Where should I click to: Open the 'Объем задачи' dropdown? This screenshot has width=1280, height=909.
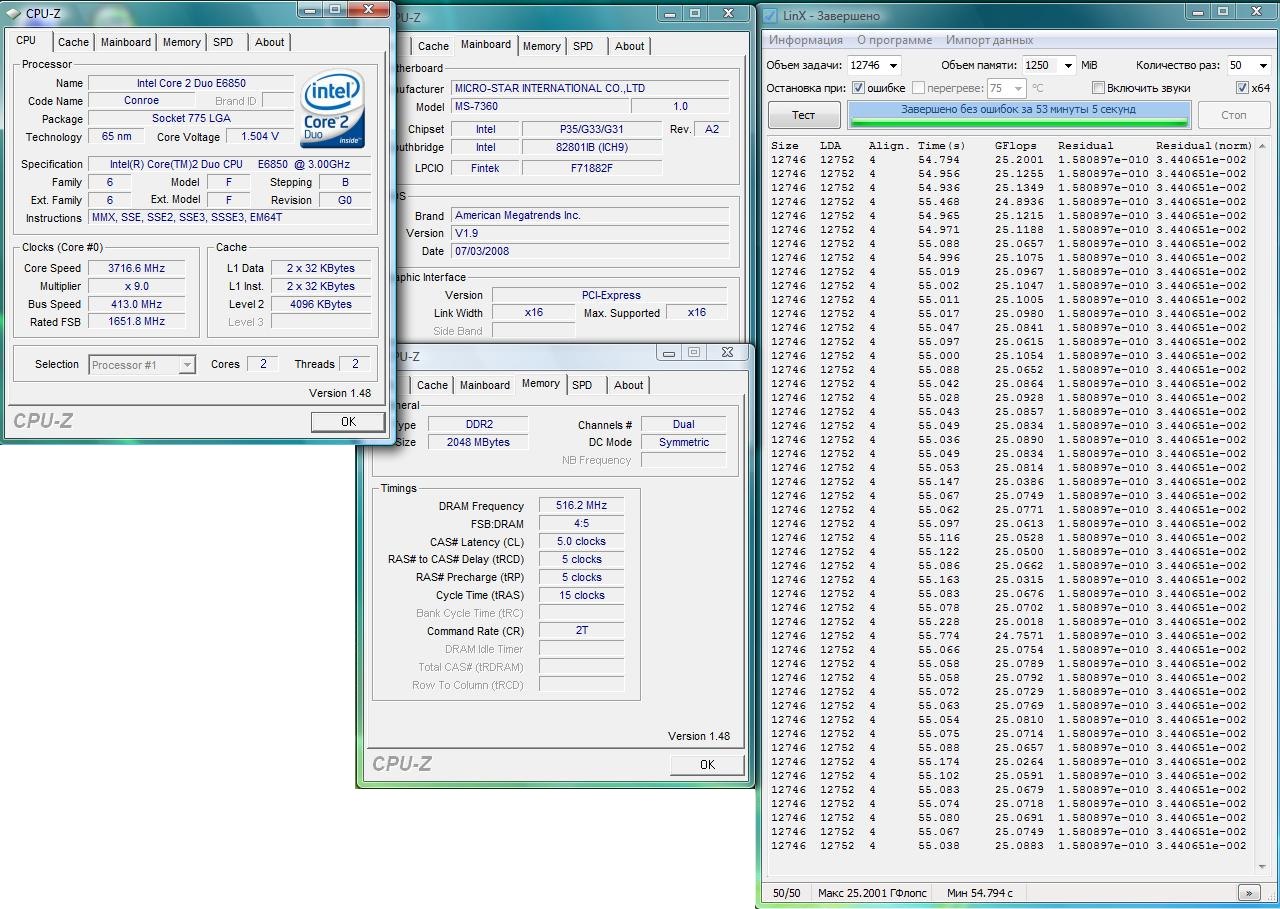[892, 65]
